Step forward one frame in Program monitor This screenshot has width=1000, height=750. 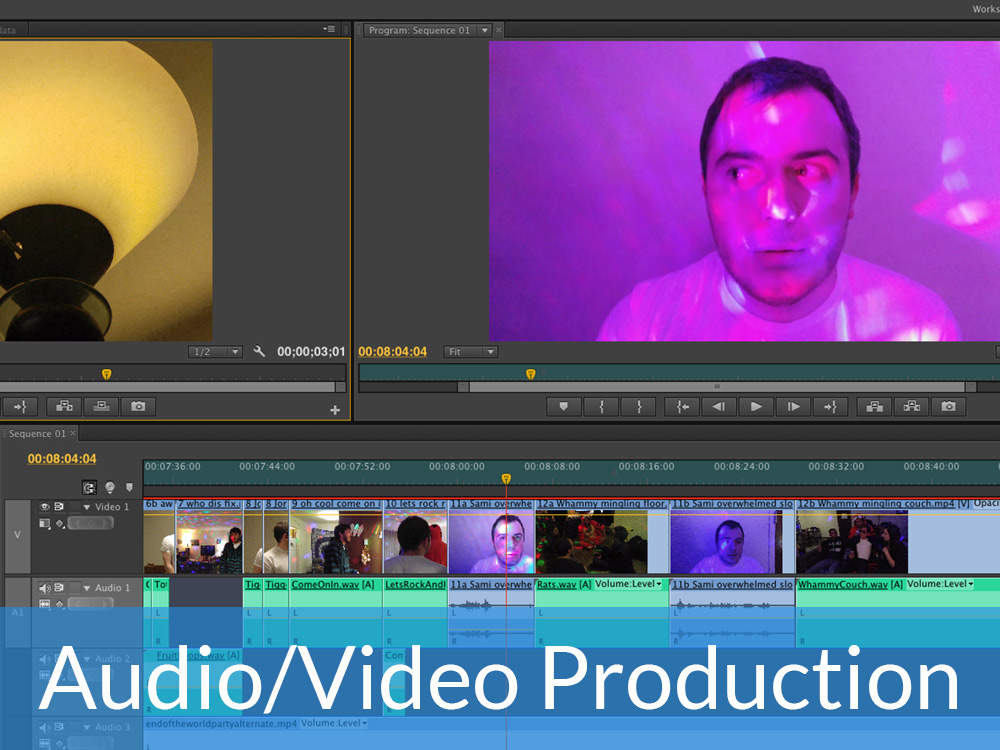[793, 406]
